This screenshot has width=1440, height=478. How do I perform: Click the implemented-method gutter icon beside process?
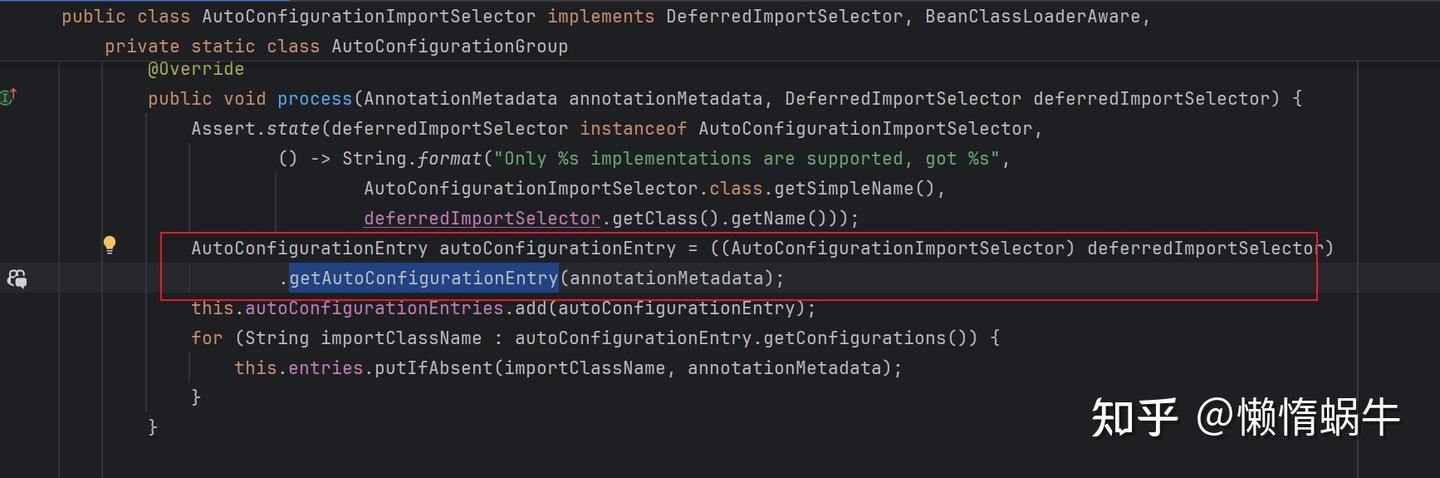coord(9,97)
